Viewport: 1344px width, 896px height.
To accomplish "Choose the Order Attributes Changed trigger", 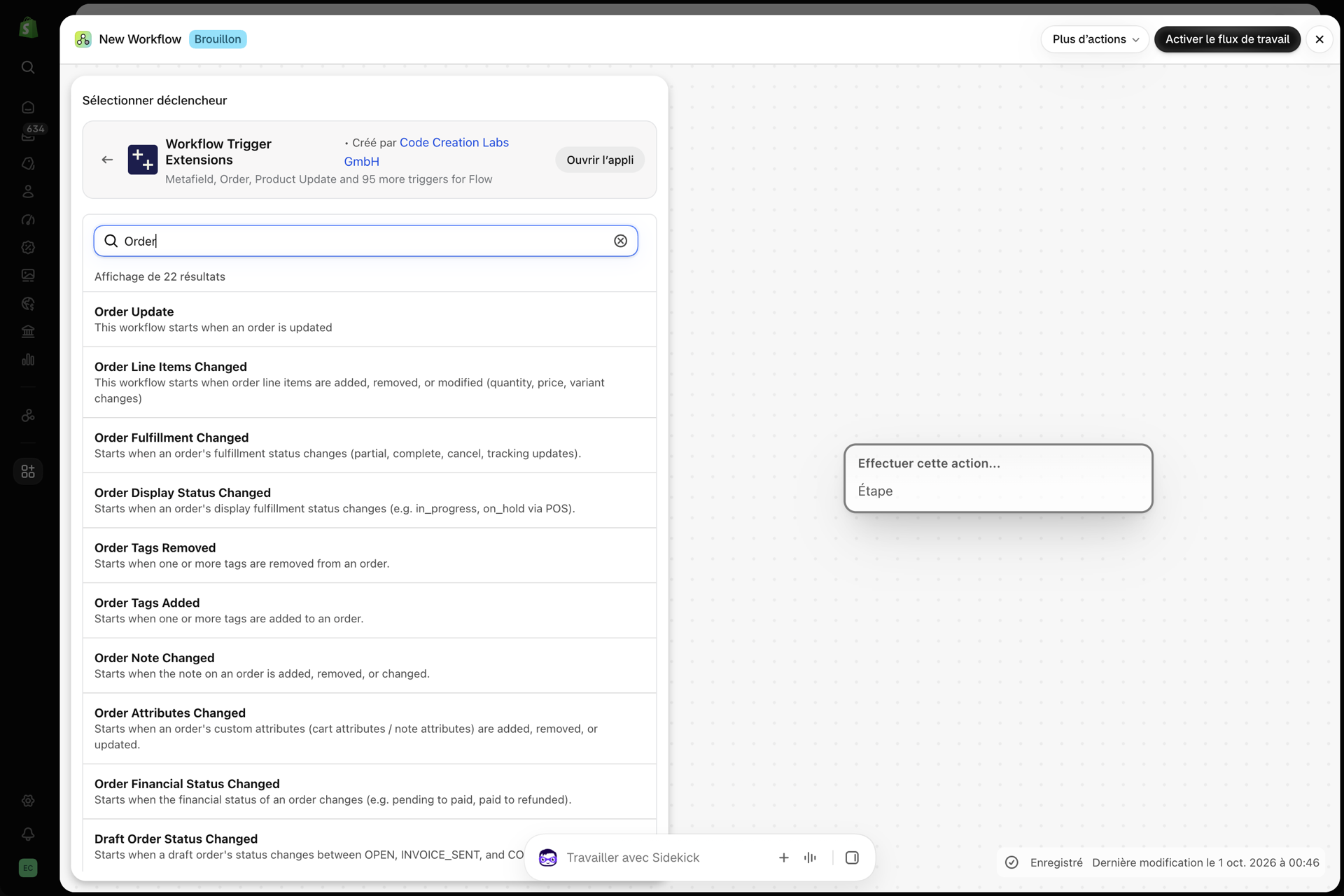I will point(370,729).
